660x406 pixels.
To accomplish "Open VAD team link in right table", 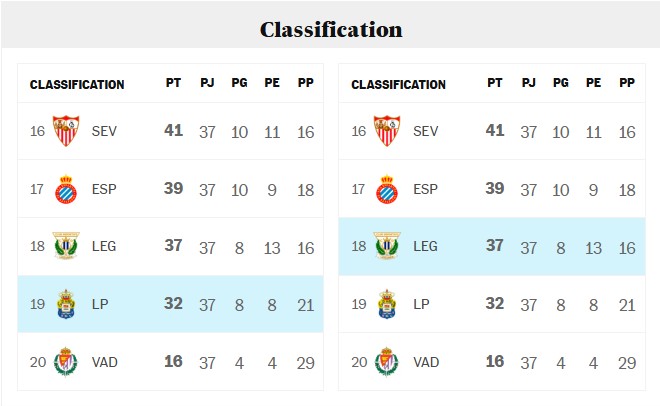I will [x=426, y=362].
